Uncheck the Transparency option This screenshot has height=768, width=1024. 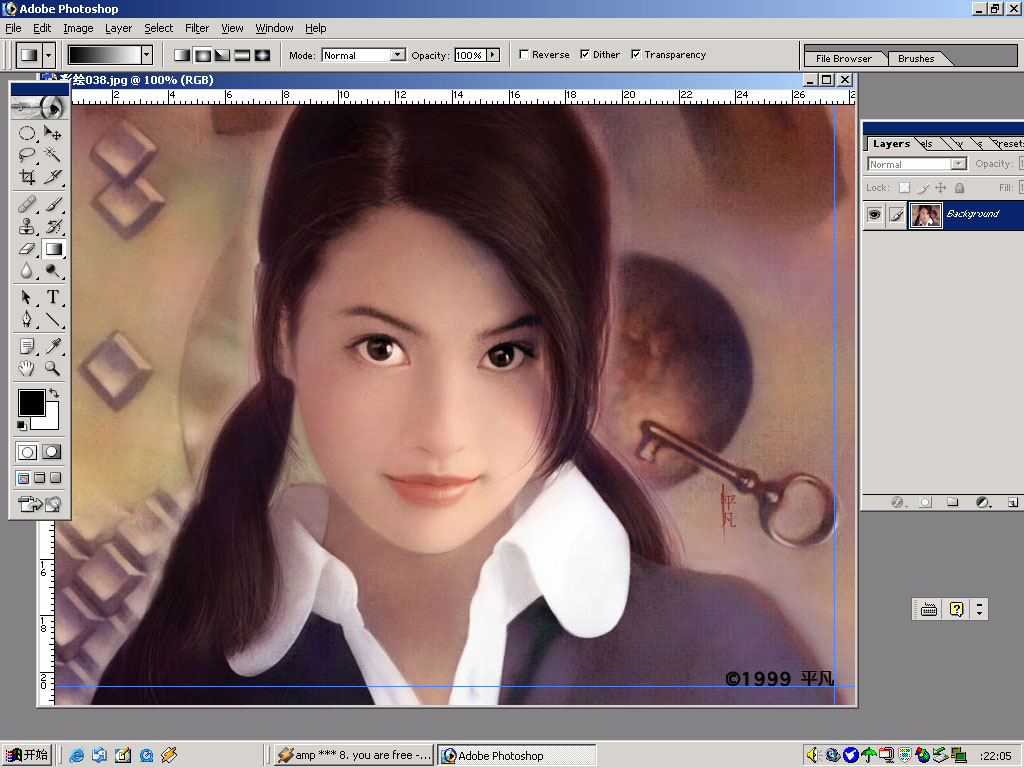[636, 55]
